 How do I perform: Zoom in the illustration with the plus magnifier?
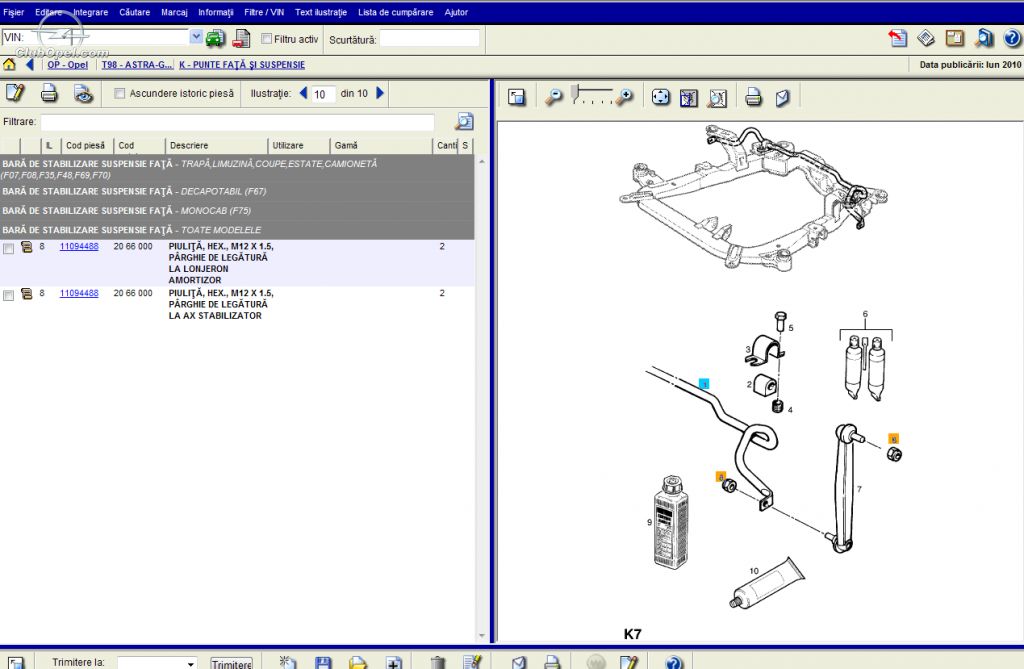click(625, 97)
